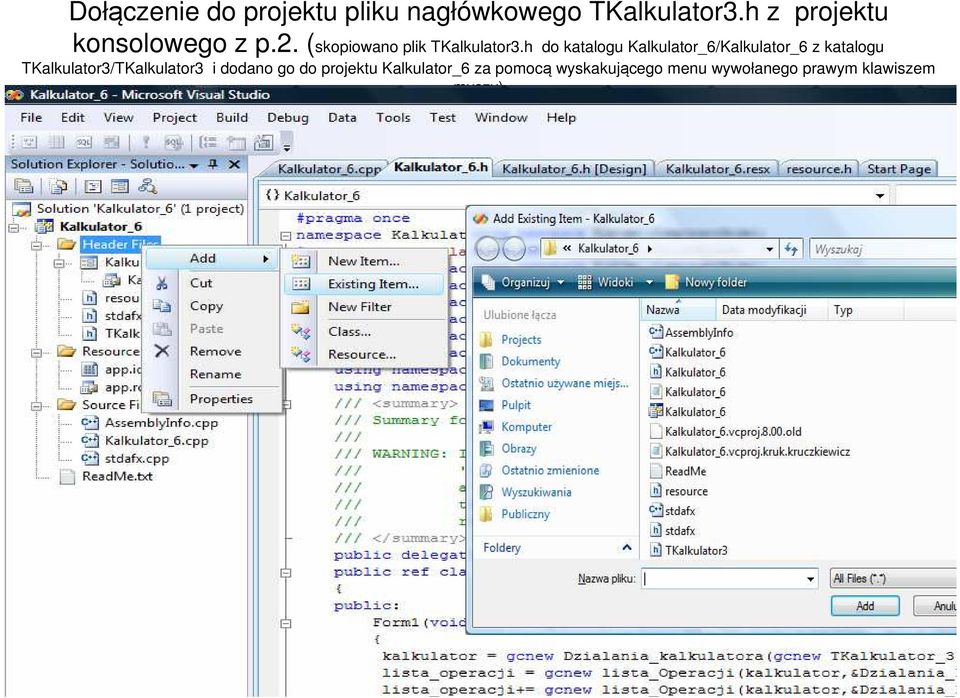Open Properties from the context menu
Image resolution: width=960 pixels, height=698 pixels.
coord(221,399)
